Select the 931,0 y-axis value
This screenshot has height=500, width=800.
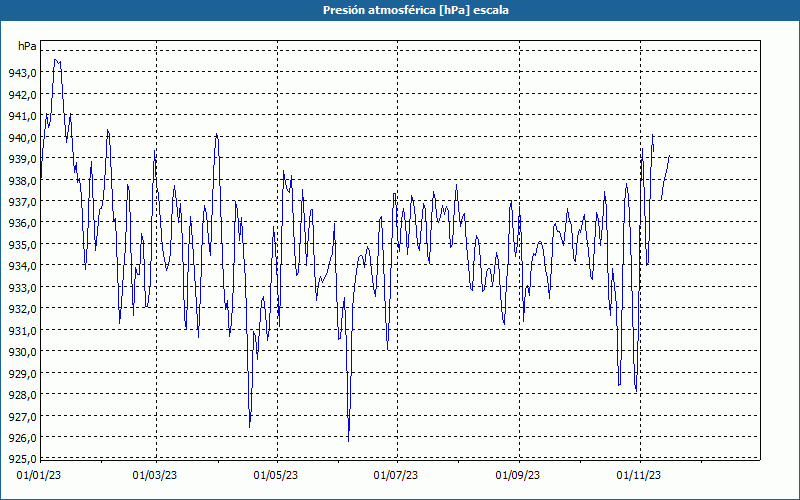(x=22, y=330)
